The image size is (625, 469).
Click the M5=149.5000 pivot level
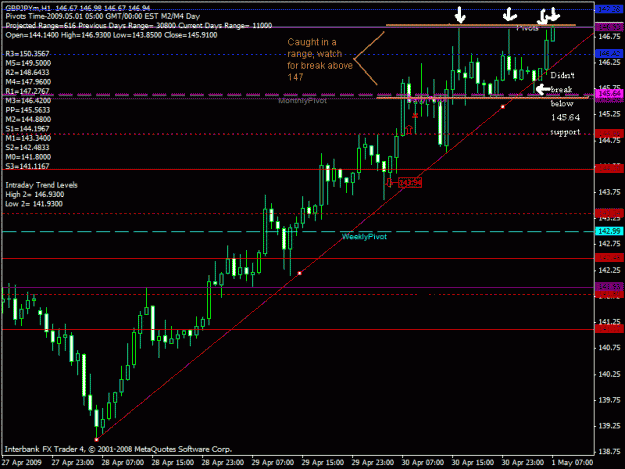coord(28,63)
